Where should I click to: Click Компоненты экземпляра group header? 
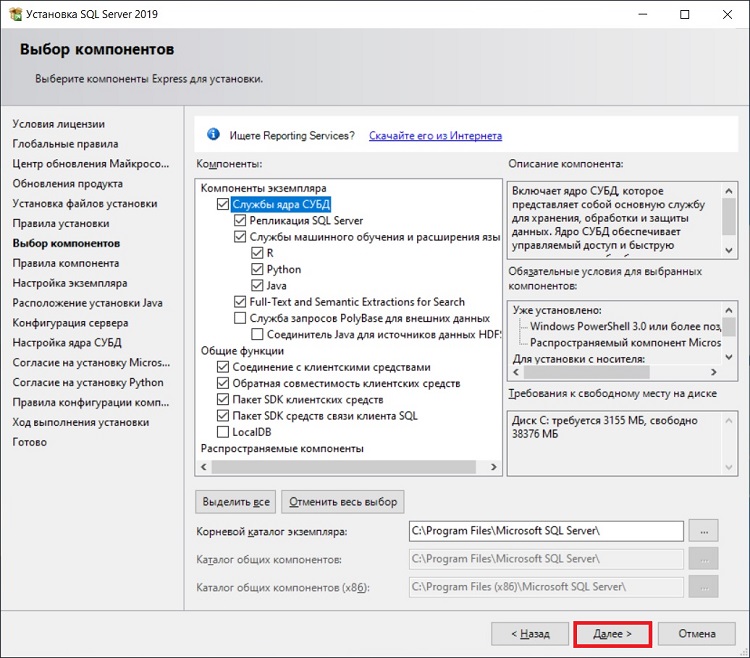pyautogui.click(x=264, y=188)
